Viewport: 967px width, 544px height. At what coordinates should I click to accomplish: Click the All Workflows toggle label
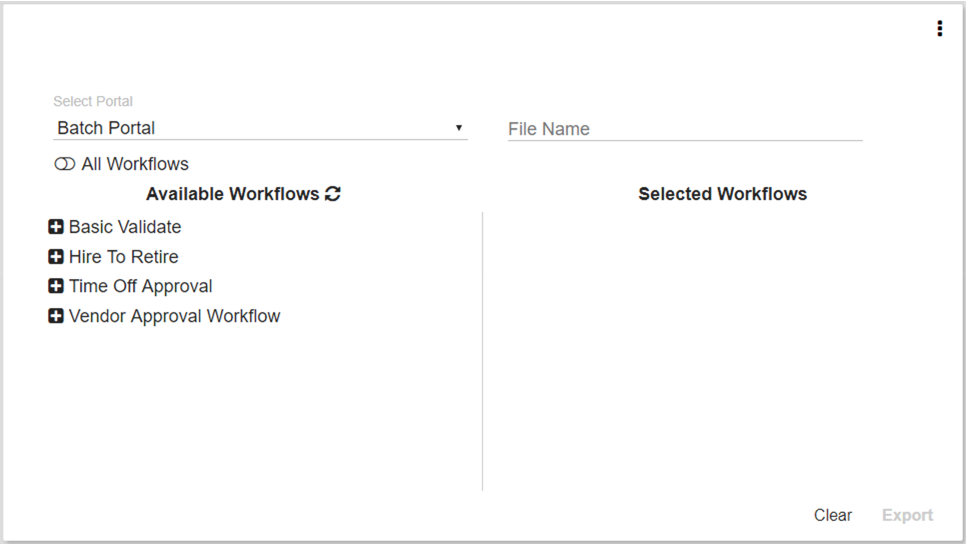click(135, 164)
